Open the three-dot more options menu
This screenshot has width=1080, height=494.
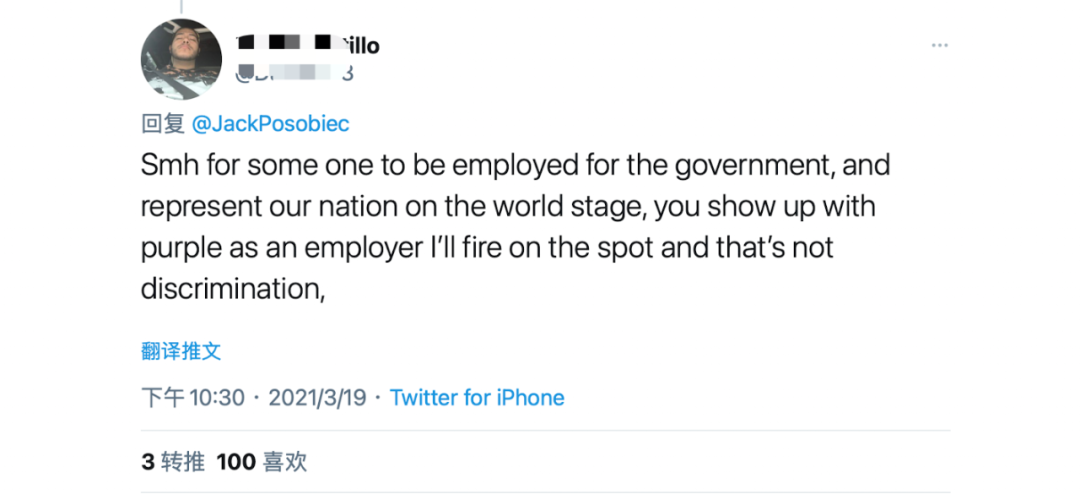coord(939,46)
